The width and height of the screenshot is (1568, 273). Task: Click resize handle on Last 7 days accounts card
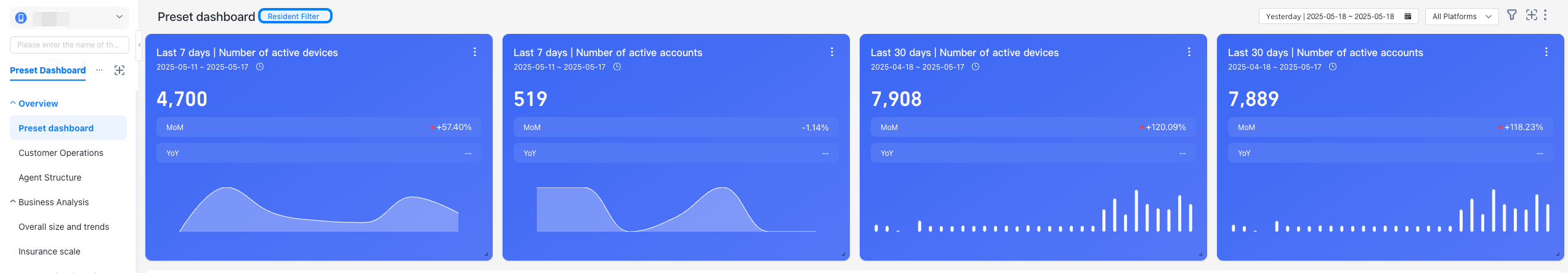pyautogui.click(x=844, y=254)
